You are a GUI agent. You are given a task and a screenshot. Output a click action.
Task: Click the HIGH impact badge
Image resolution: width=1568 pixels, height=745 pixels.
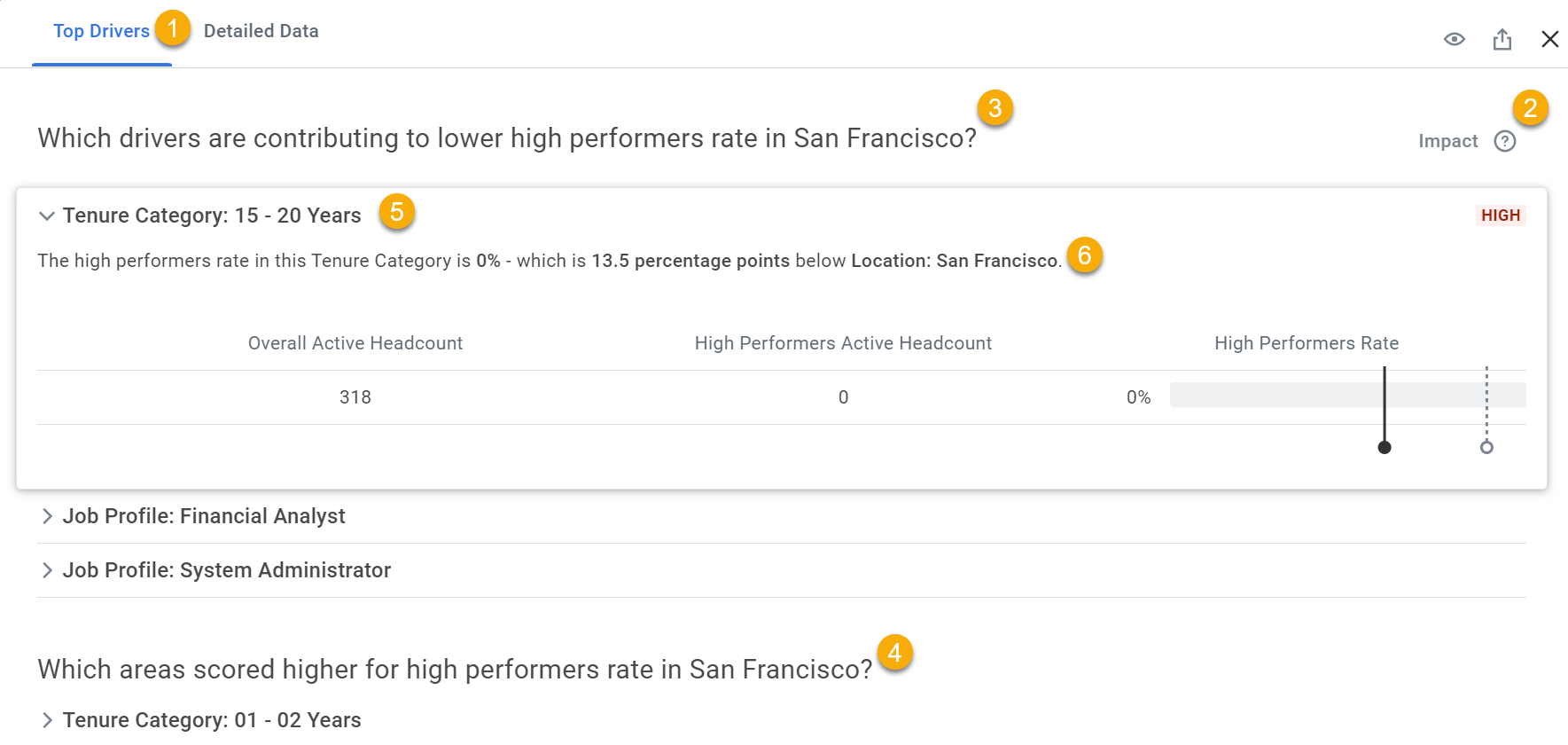click(1500, 216)
